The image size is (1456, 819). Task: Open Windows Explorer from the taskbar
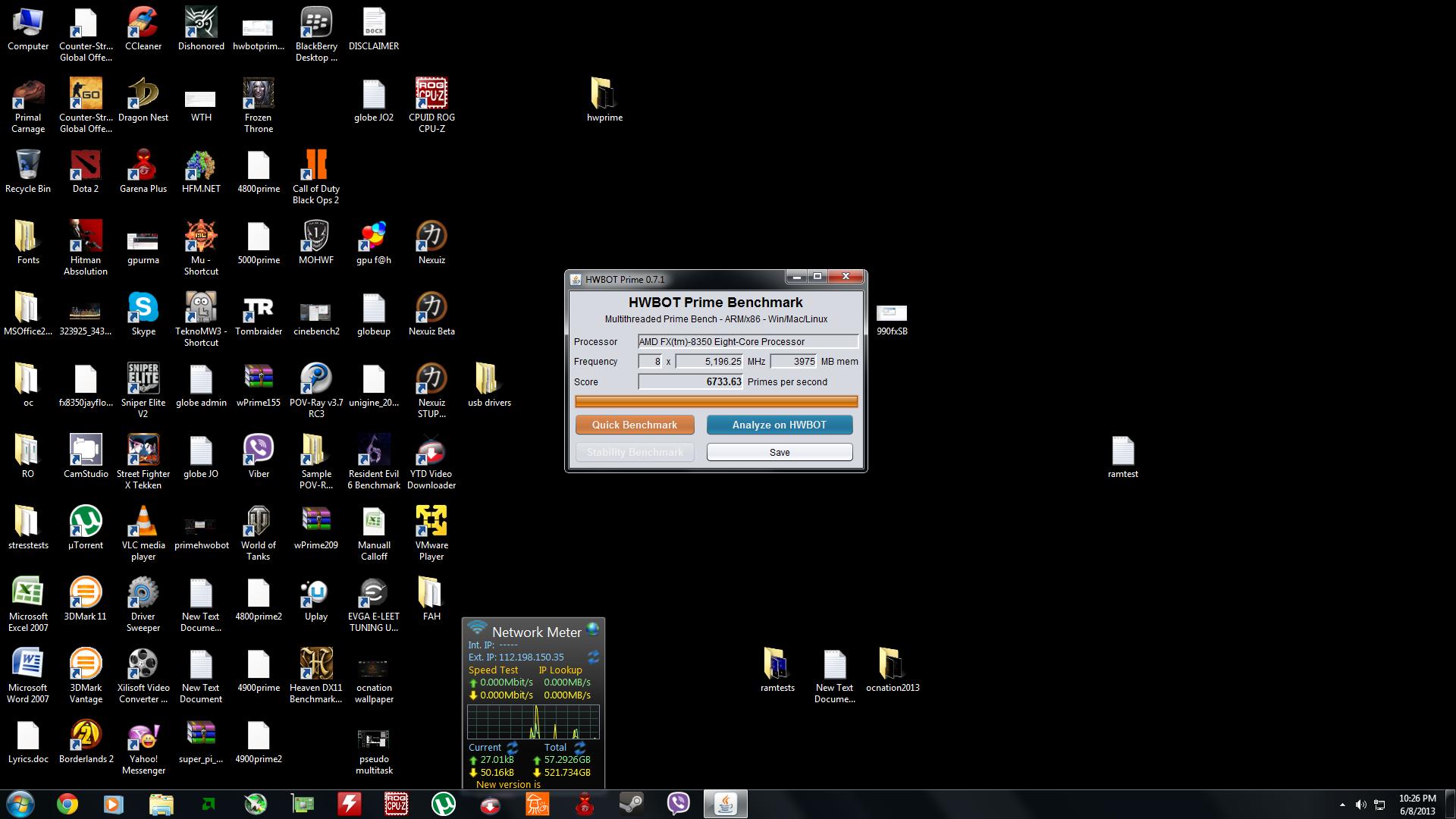(161, 804)
